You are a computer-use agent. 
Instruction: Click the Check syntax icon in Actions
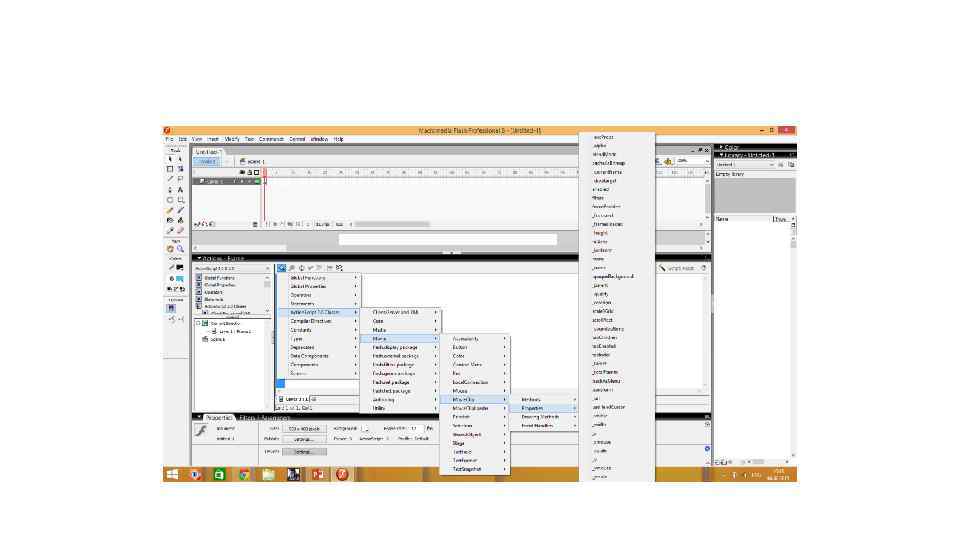click(x=310, y=268)
